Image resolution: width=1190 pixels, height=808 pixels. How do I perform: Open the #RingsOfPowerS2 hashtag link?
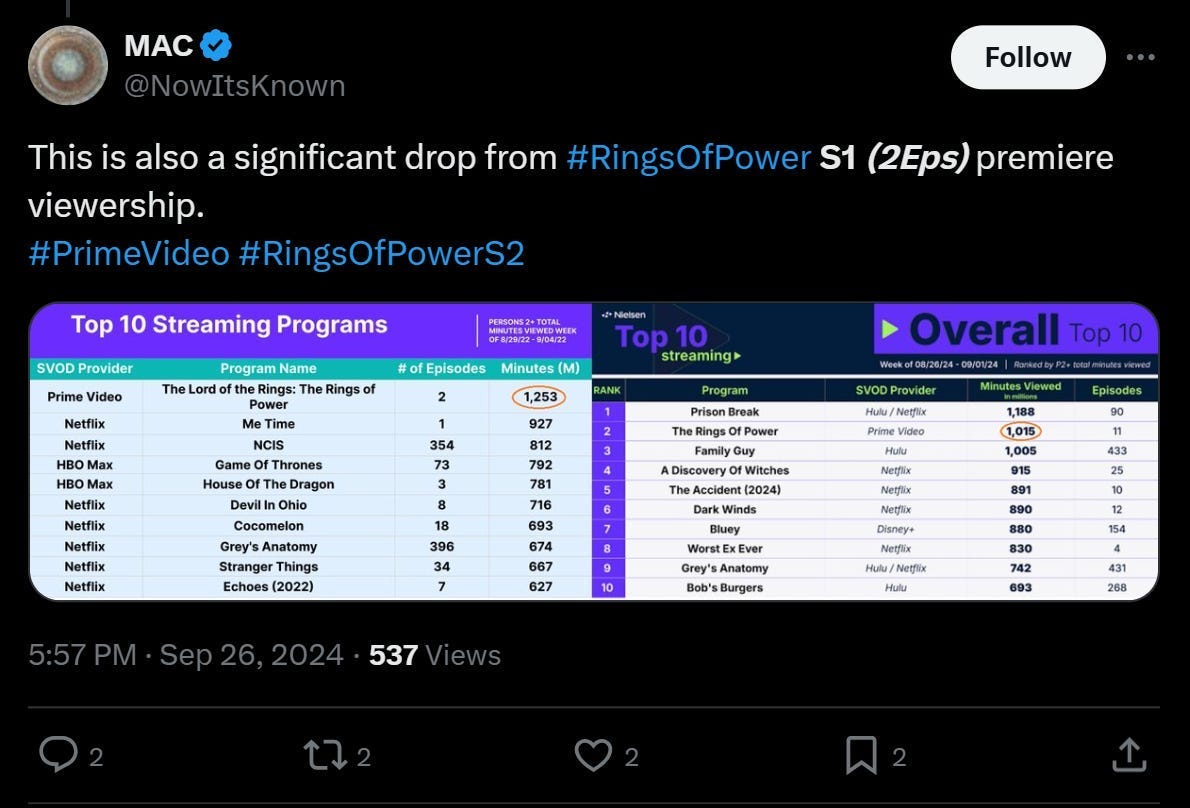(382, 253)
